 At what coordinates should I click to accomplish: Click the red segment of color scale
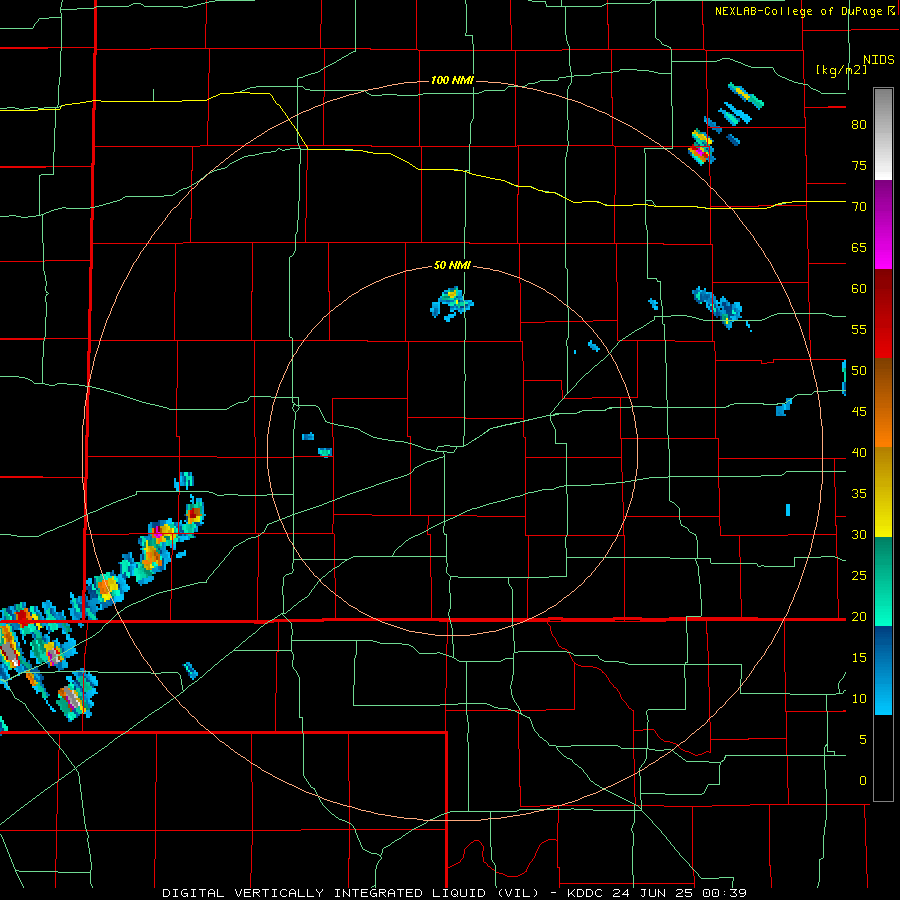point(884,314)
